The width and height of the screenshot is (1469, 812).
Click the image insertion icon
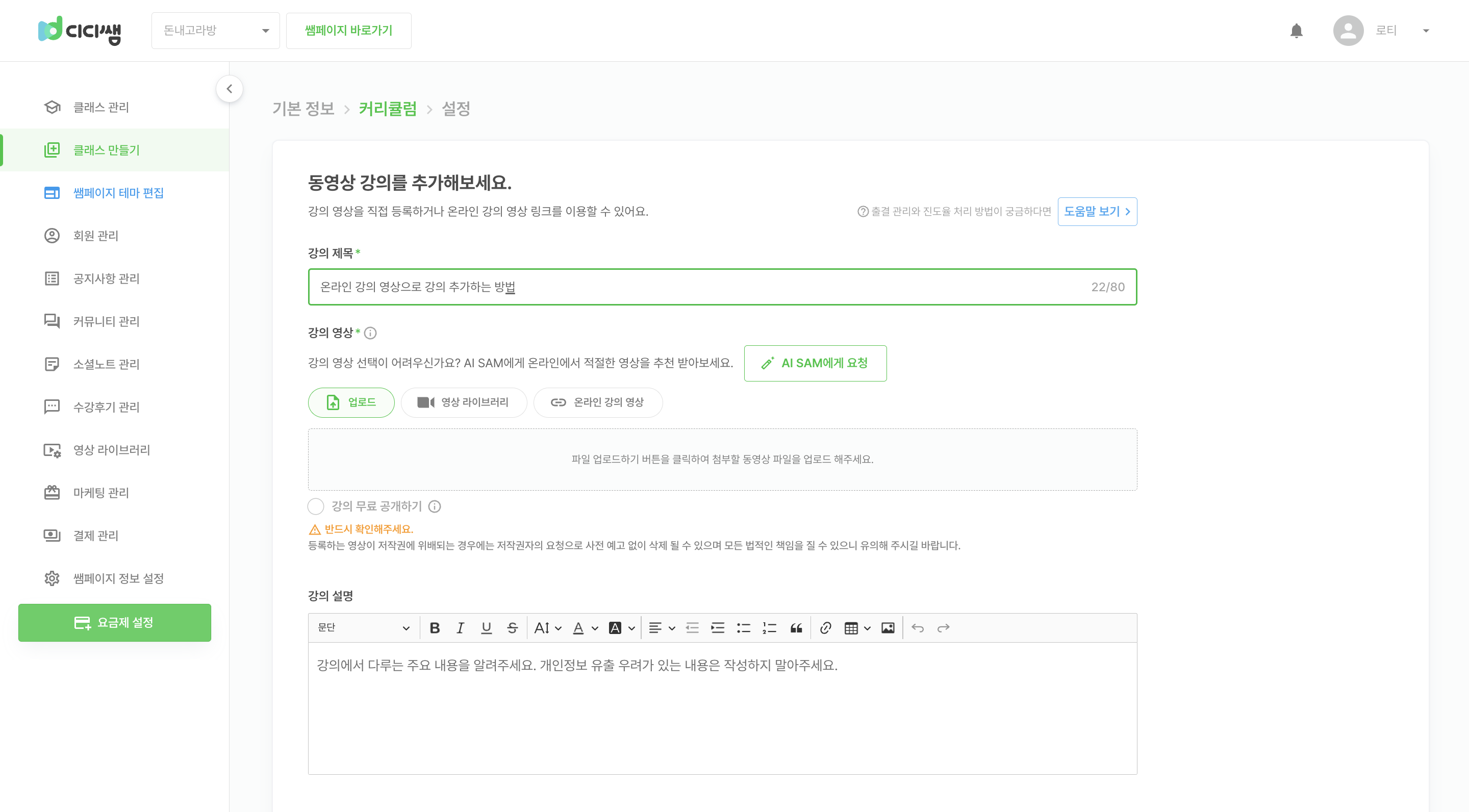(889, 627)
